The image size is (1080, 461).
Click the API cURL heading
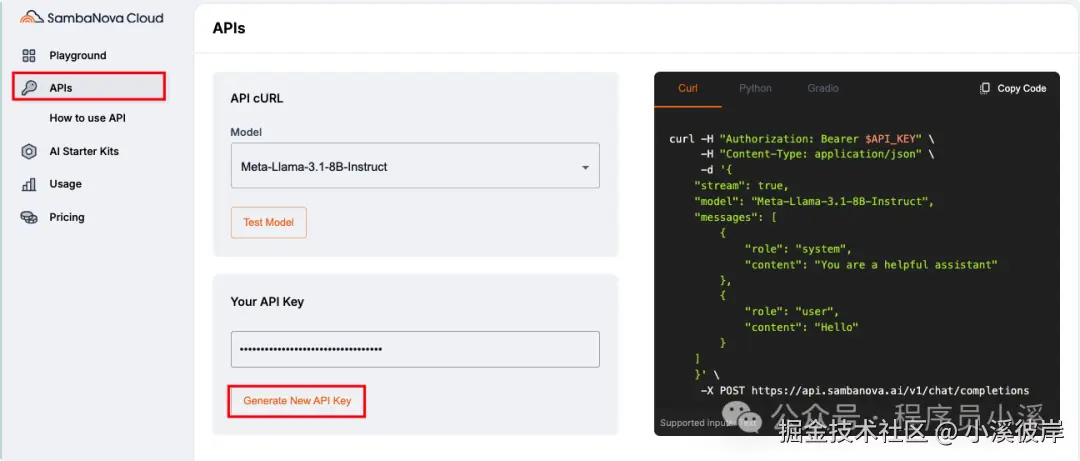click(257, 99)
